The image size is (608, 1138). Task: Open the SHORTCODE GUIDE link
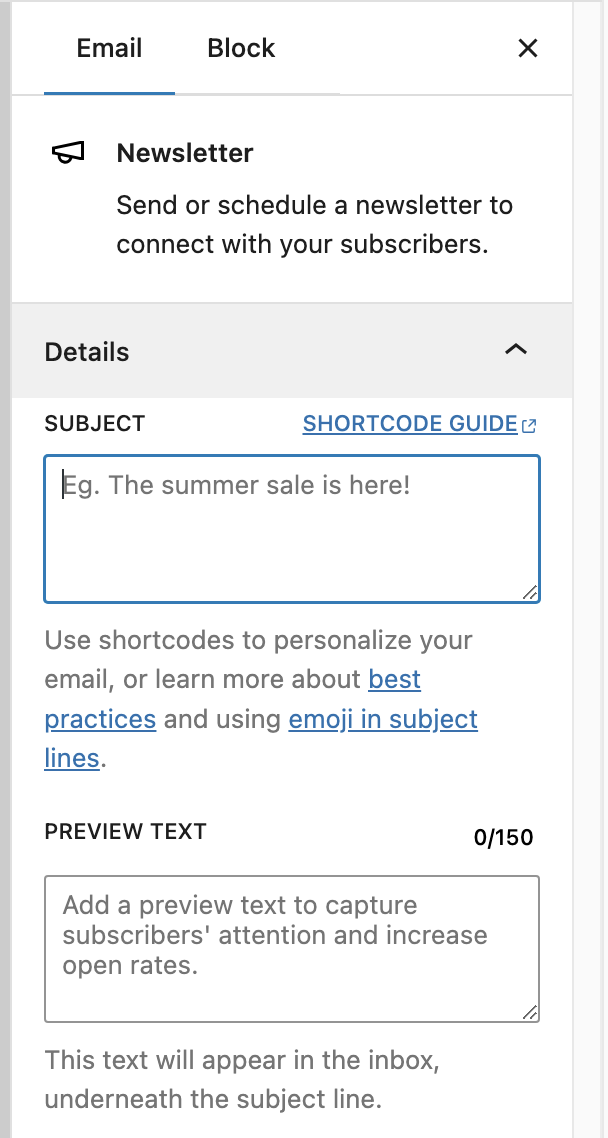(410, 423)
